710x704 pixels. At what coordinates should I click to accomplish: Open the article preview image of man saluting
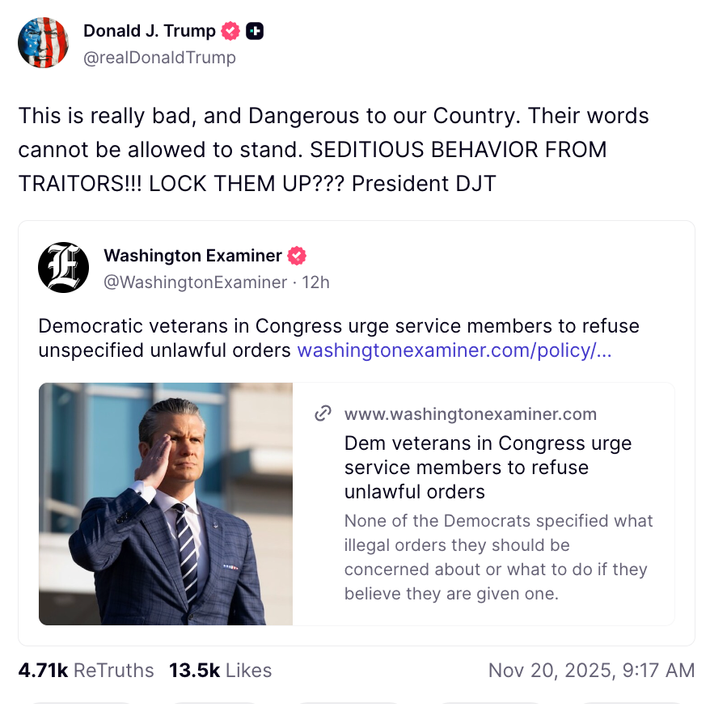(x=166, y=504)
